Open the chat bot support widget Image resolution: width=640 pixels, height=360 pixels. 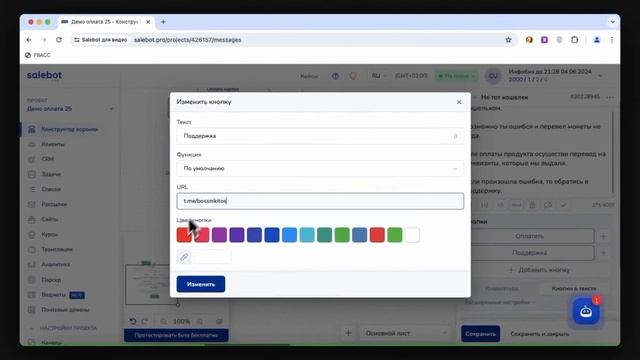586,311
